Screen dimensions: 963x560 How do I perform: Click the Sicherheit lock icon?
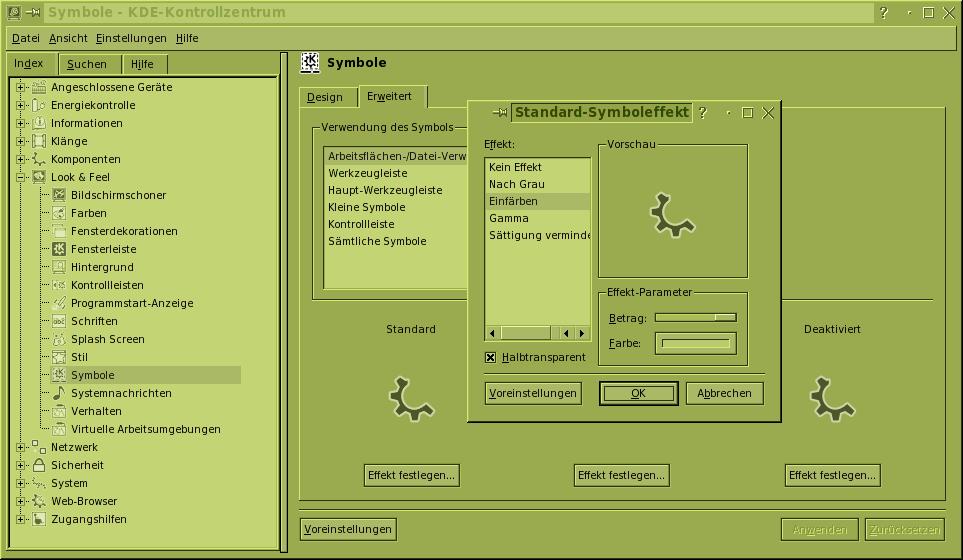(39, 465)
